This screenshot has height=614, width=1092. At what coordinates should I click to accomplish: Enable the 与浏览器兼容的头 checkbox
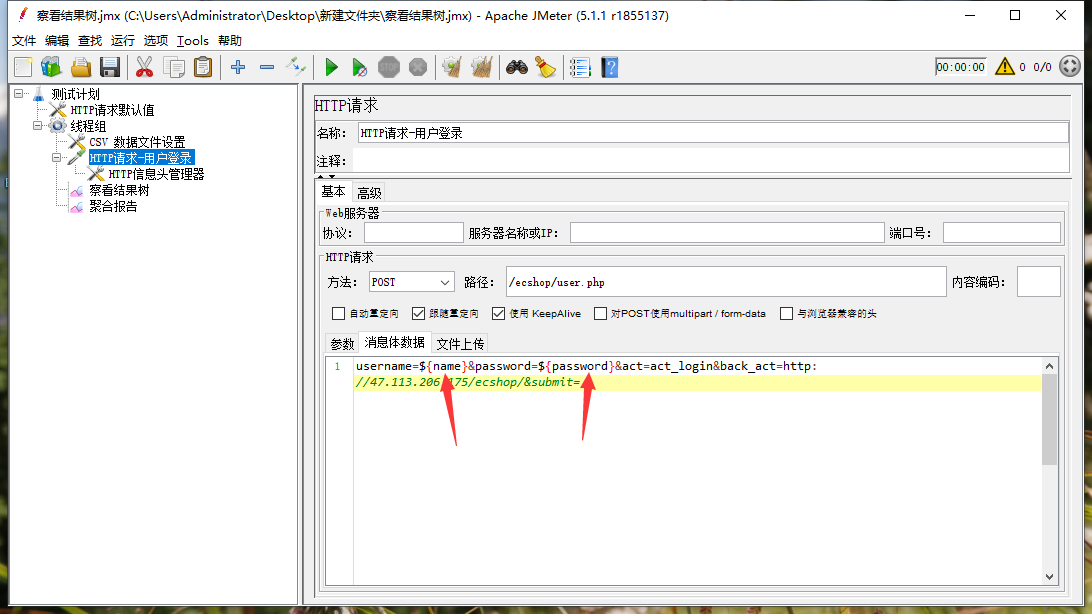[786, 314]
